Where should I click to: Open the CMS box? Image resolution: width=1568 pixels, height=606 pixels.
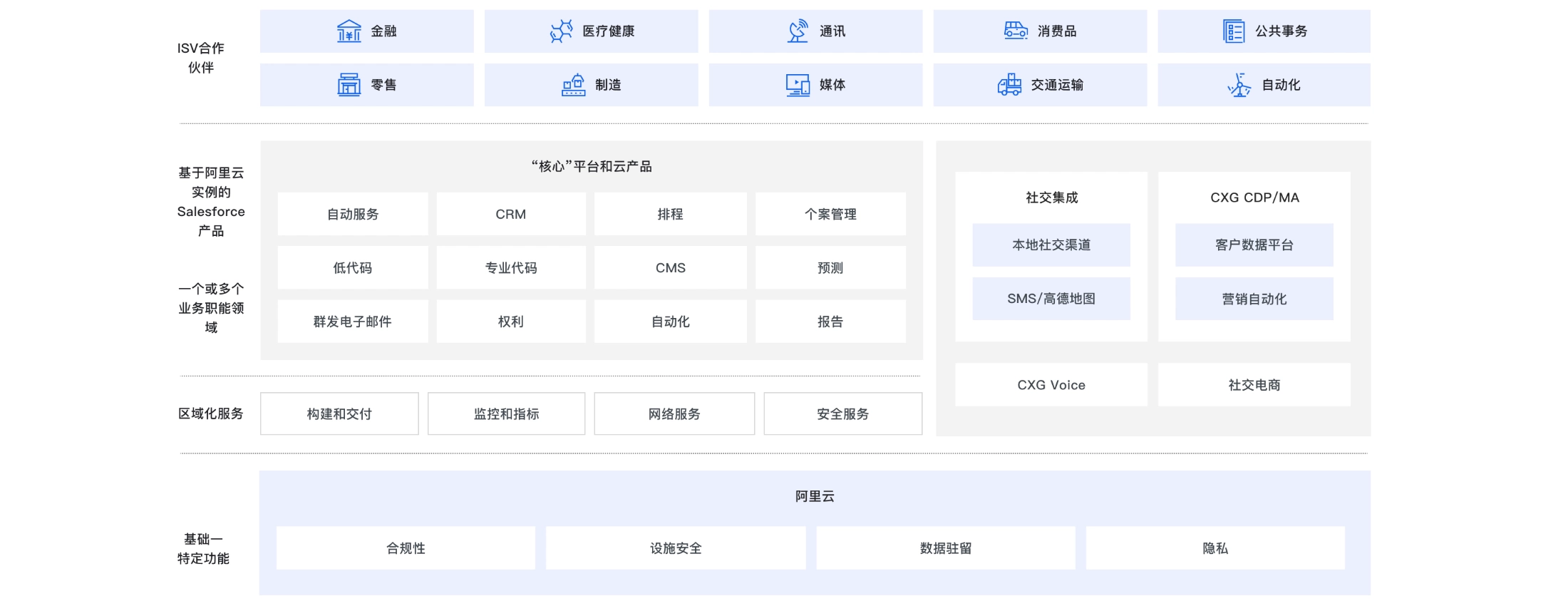pyautogui.click(x=671, y=268)
